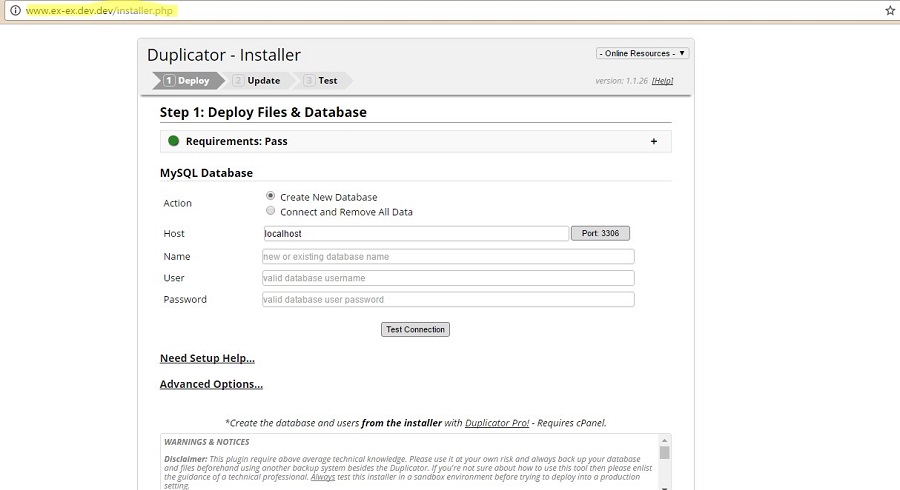Open the Online Resources dropdown
Image resolution: width=900 pixels, height=490 pixels.
[x=642, y=53]
